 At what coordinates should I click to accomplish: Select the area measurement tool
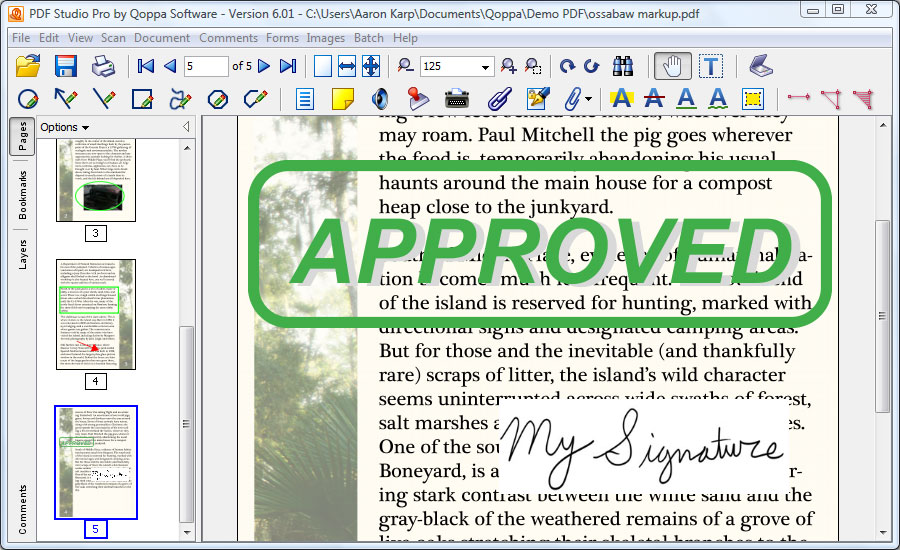point(863,99)
